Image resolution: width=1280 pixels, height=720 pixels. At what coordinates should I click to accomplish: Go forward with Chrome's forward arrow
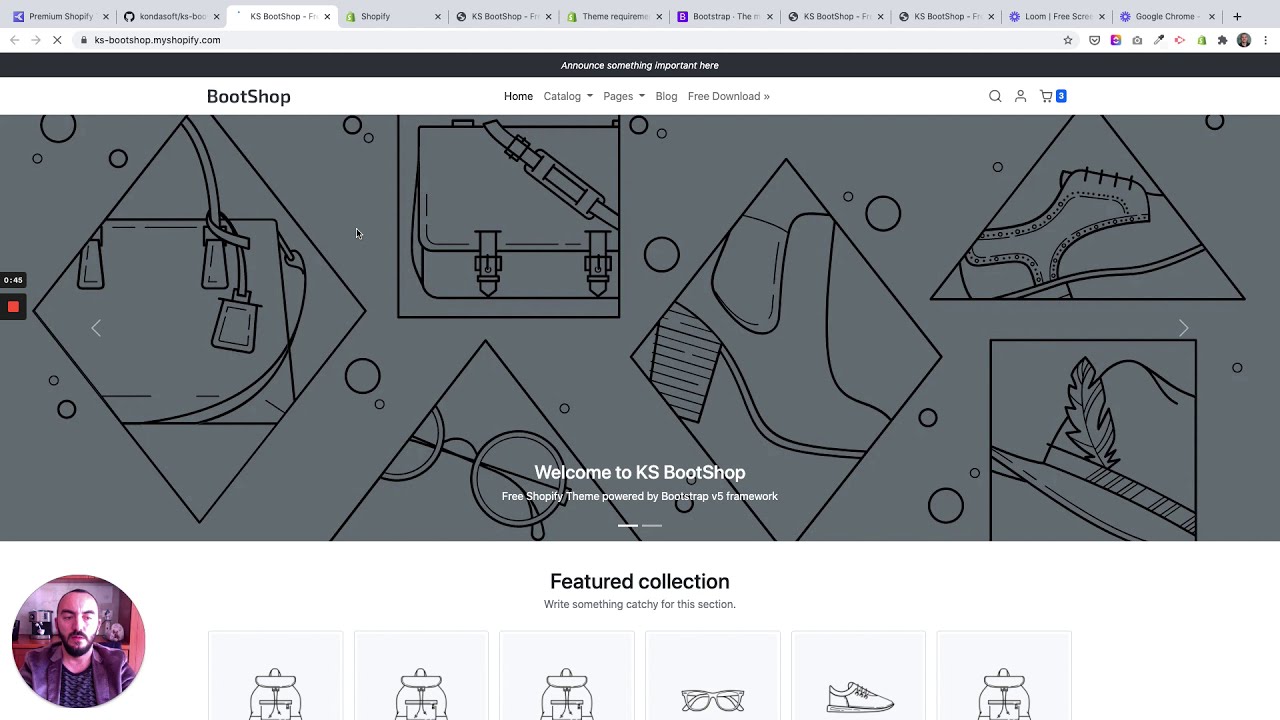pos(35,40)
